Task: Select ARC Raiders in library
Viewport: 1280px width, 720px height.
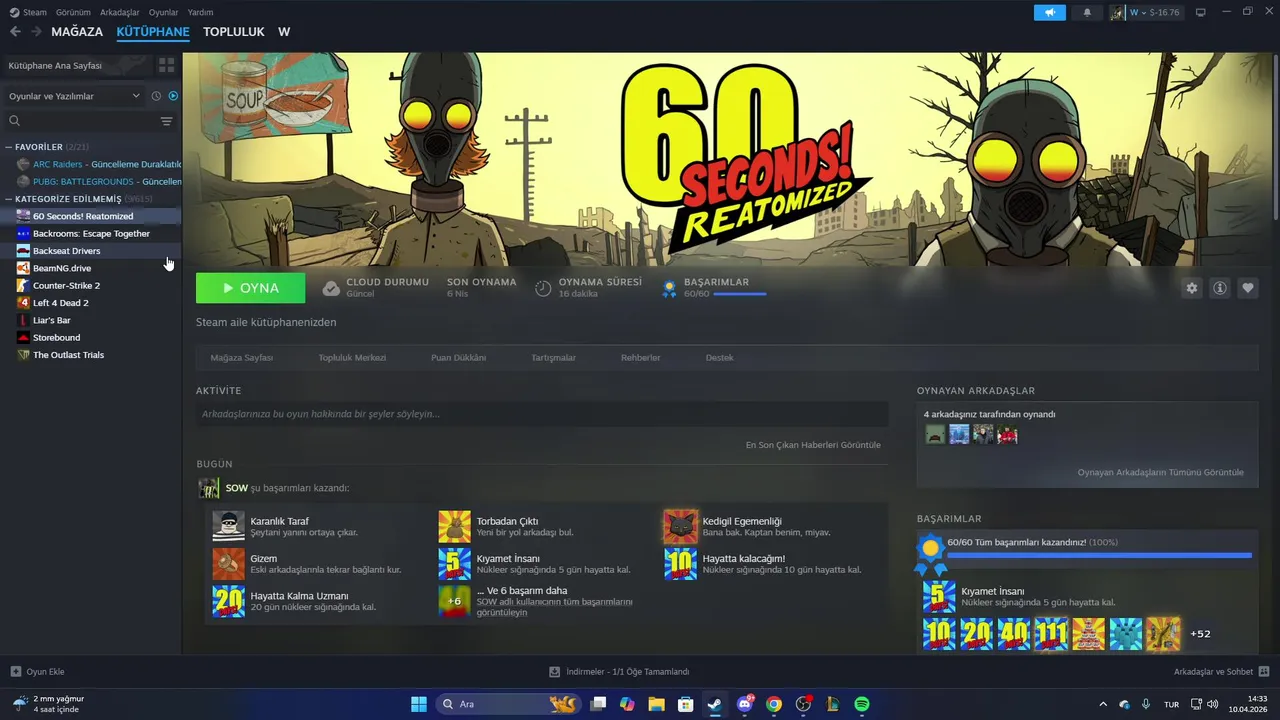Action: point(98,164)
